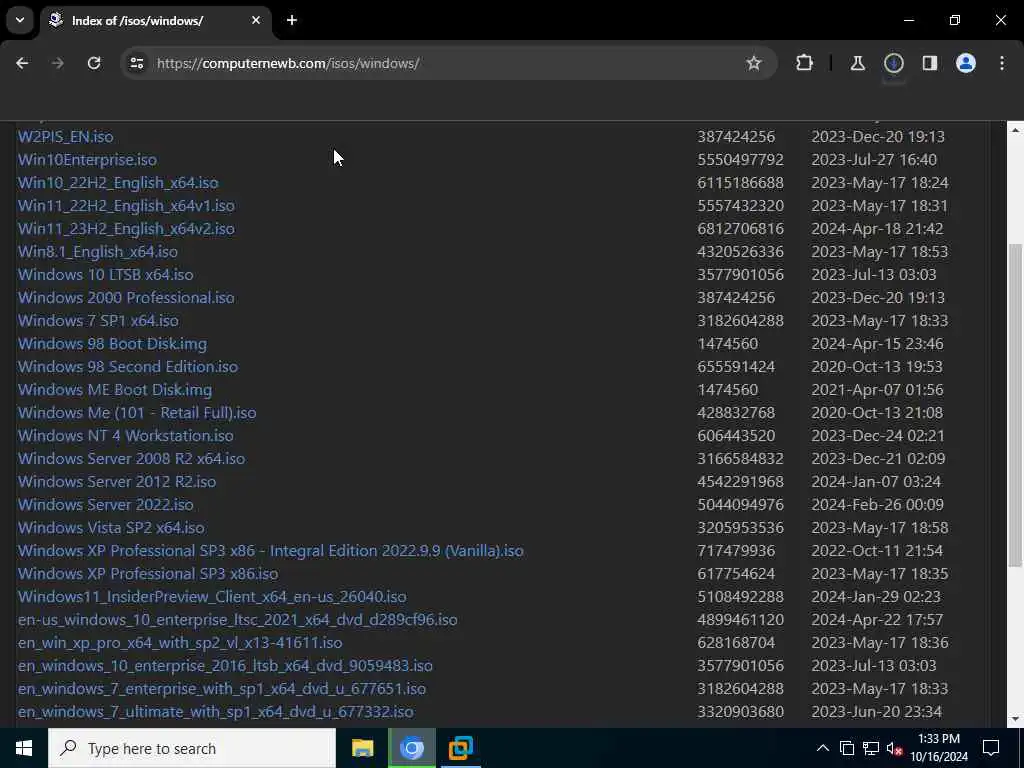This screenshot has width=1024, height=768.
Task: Open Win10_22H2_English_x64.iso link
Action: [118, 182]
